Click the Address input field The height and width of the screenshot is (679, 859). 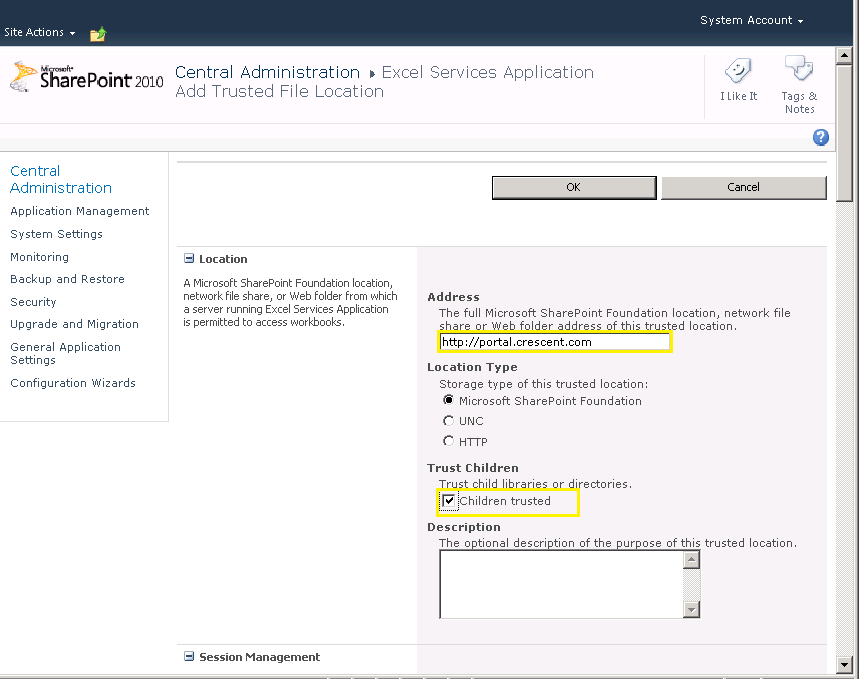pos(554,342)
